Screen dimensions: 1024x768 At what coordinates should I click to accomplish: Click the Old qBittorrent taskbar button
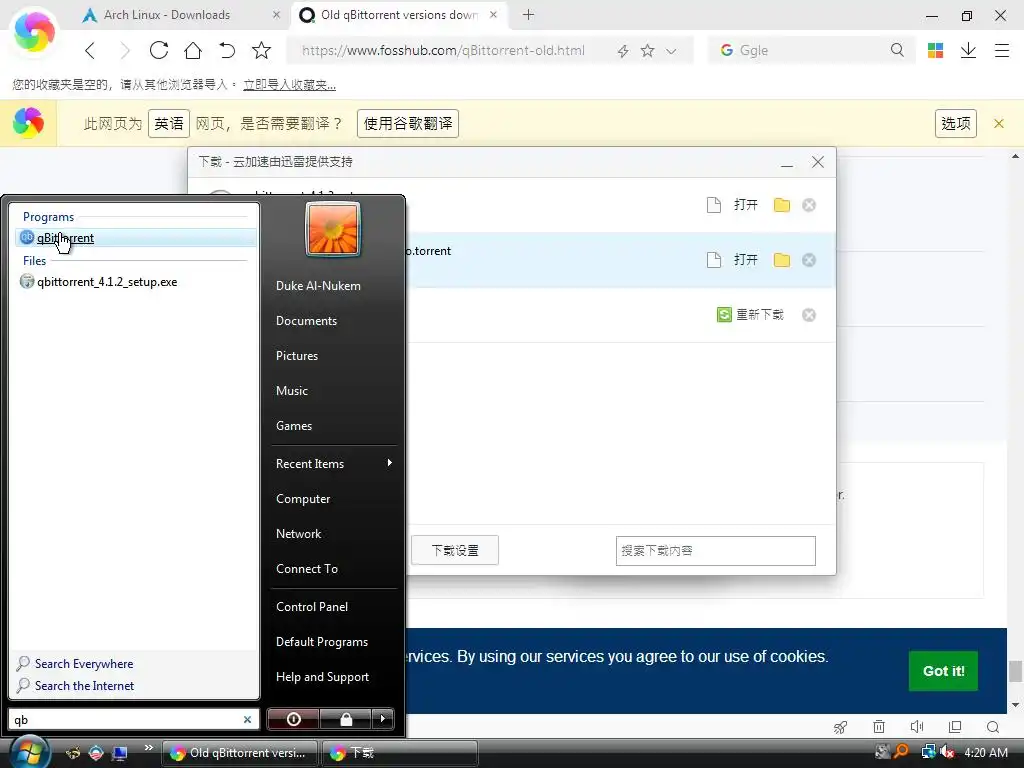tap(240, 753)
